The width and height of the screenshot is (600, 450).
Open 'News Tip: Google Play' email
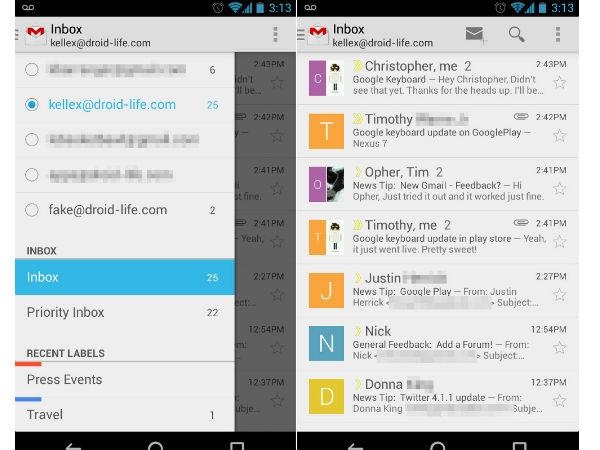(438, 290)
